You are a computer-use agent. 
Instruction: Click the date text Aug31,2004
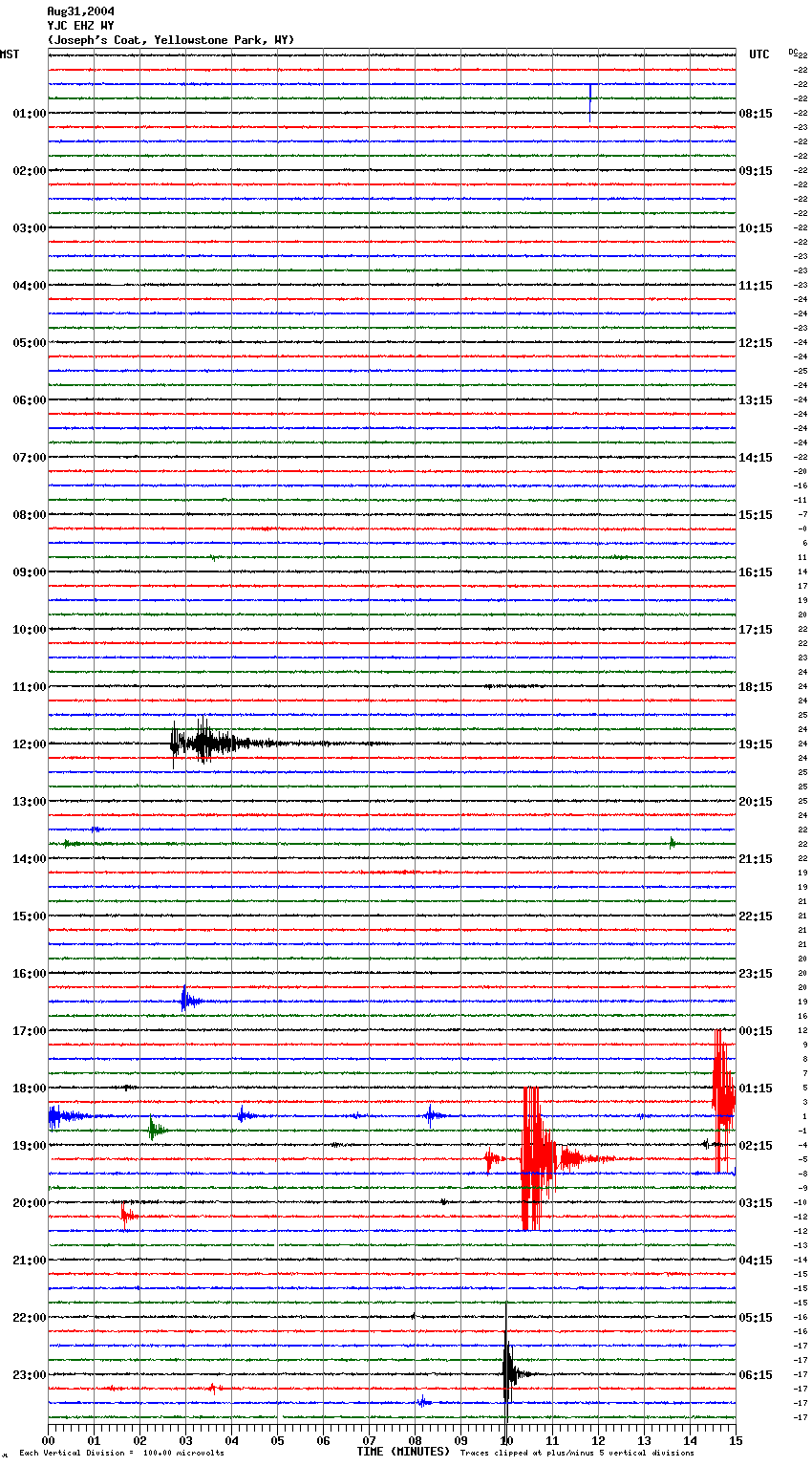click(x=80, y=11)
